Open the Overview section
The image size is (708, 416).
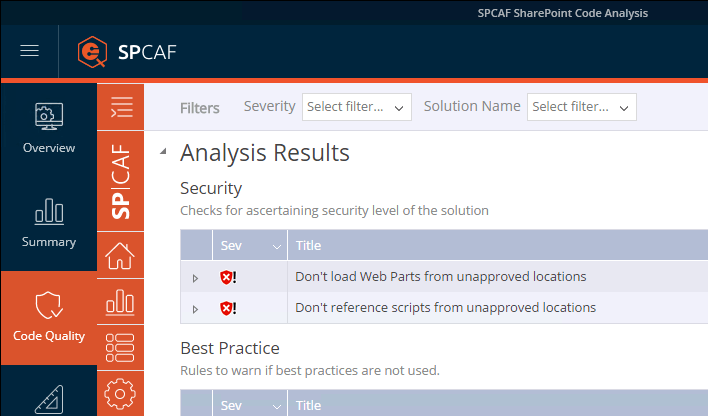click(49, 128)
